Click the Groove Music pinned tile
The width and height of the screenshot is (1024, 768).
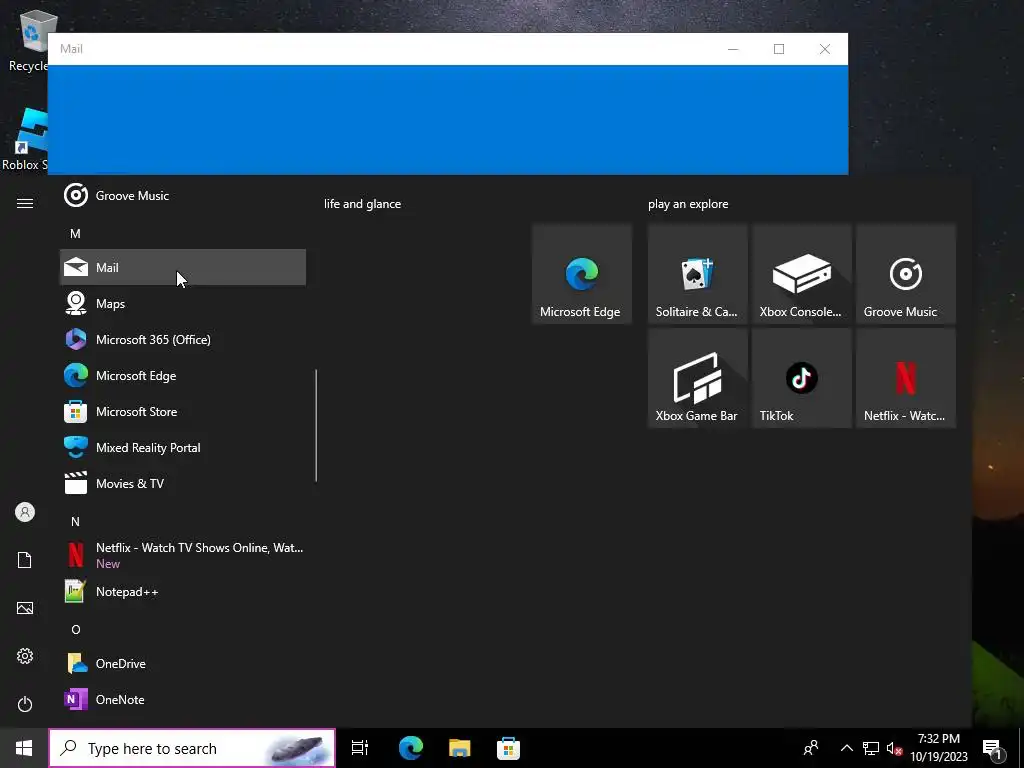point(906,274)
